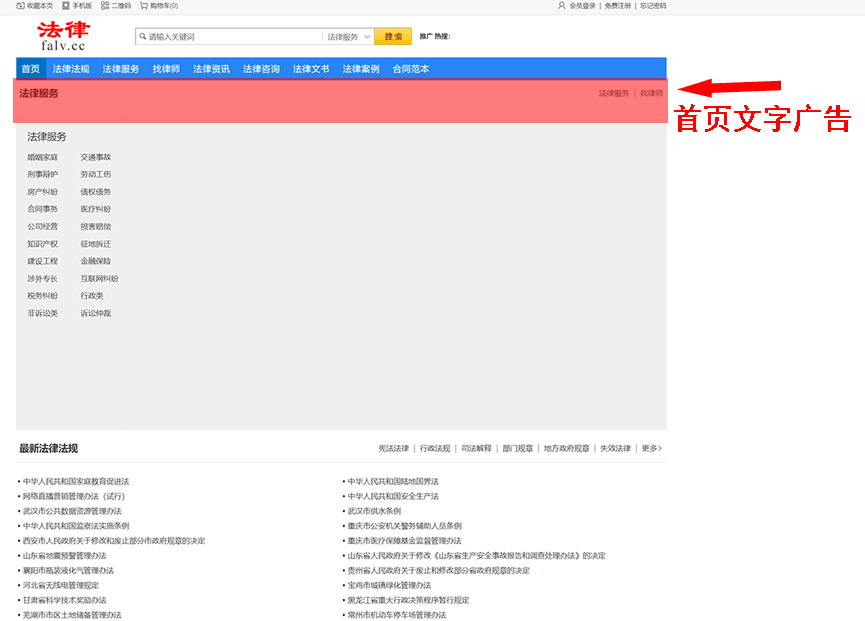Click the magnifier icon in search box
The height and width of the screenshot is (621, 865).
point(142,37)
